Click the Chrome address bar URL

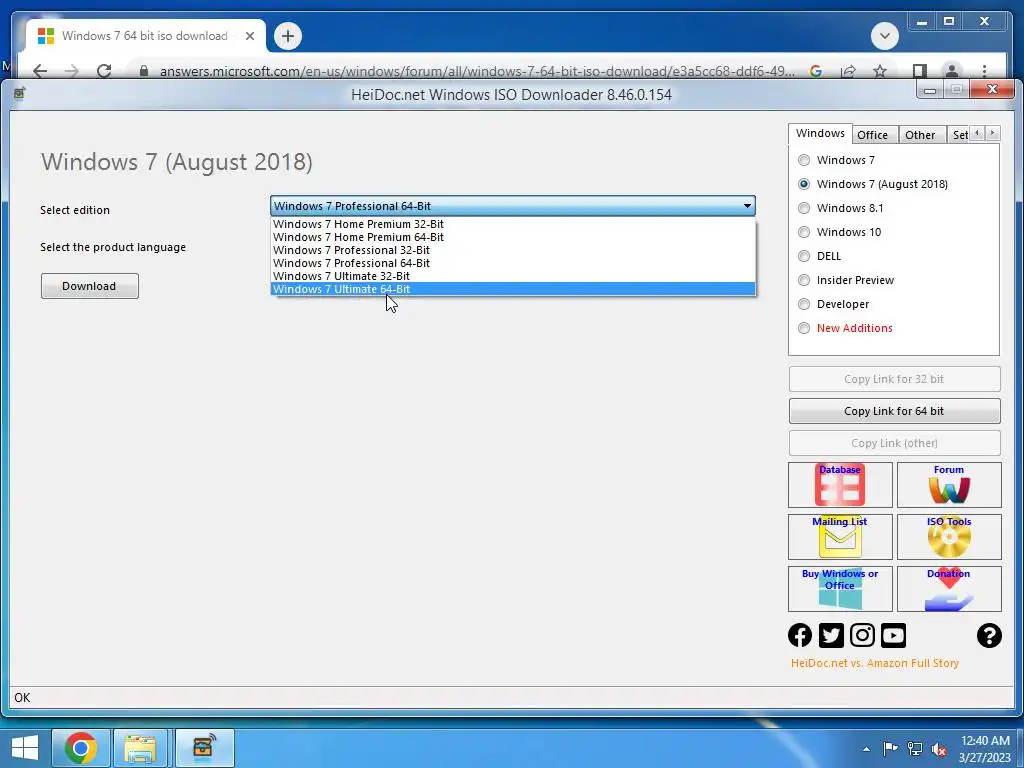[x=477, y=71]
